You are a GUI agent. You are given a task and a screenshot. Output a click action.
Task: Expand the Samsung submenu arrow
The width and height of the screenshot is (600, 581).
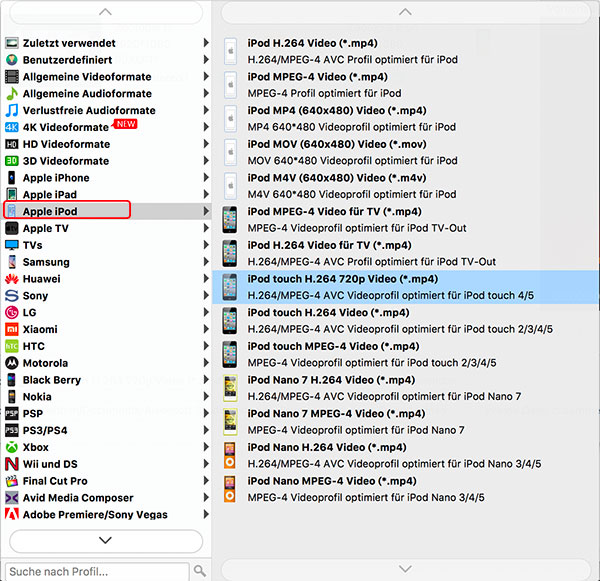[x=206, y=261]
